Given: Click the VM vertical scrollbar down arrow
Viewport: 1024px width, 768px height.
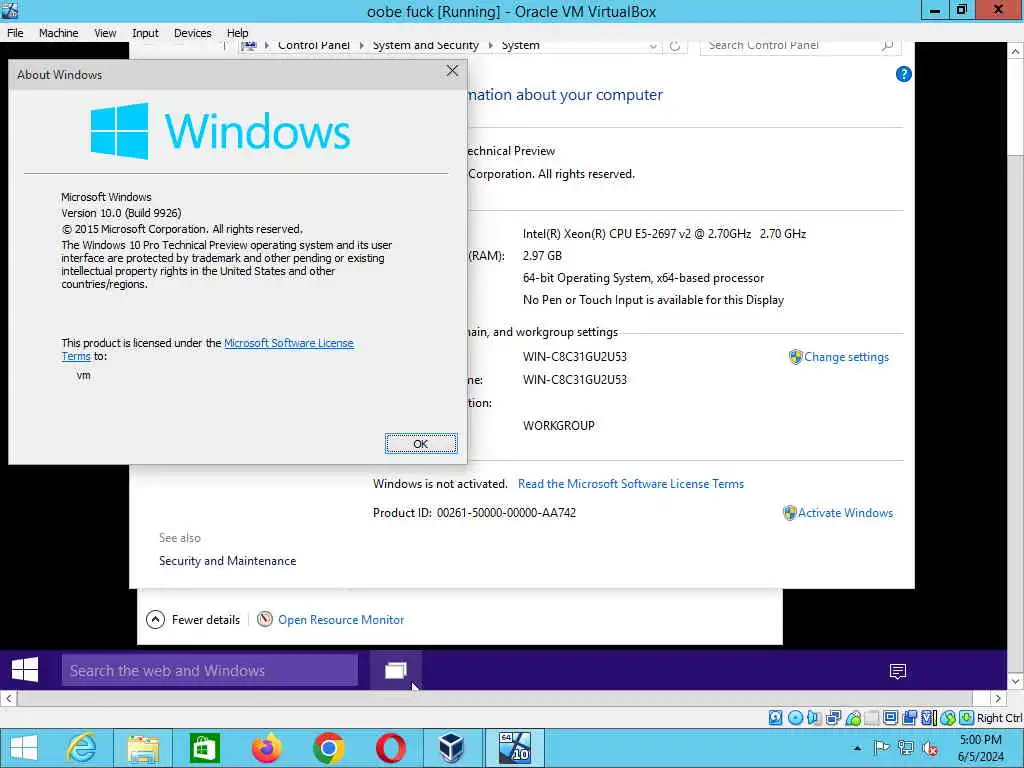Looking at the screenshot, I should 1016,681.
